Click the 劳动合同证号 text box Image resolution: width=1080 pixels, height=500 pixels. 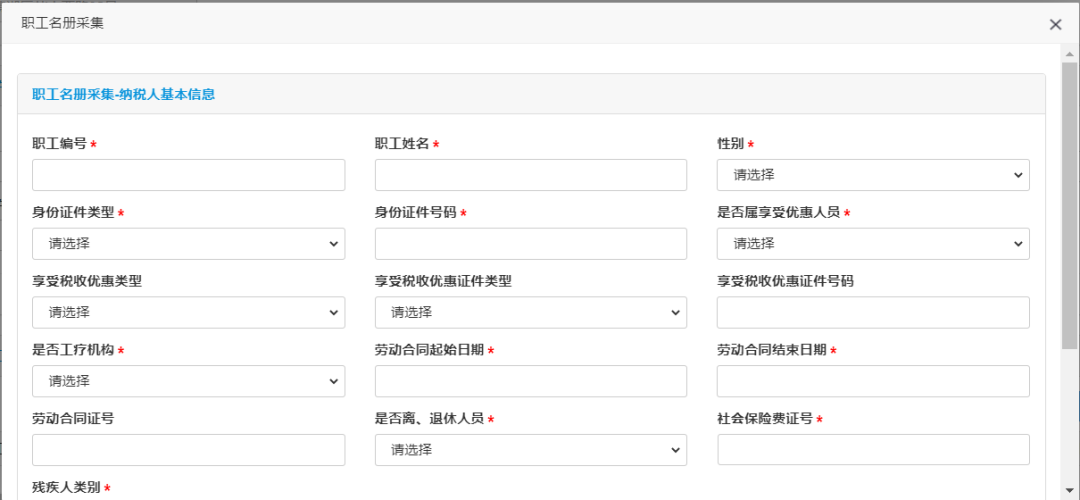189,450
